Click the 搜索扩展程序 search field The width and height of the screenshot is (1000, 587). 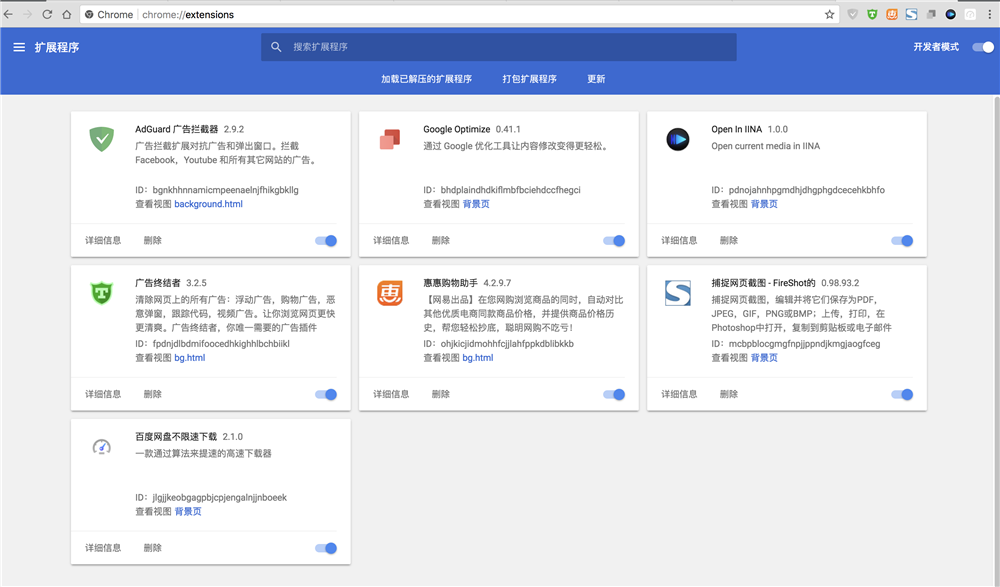pos(499,47)
